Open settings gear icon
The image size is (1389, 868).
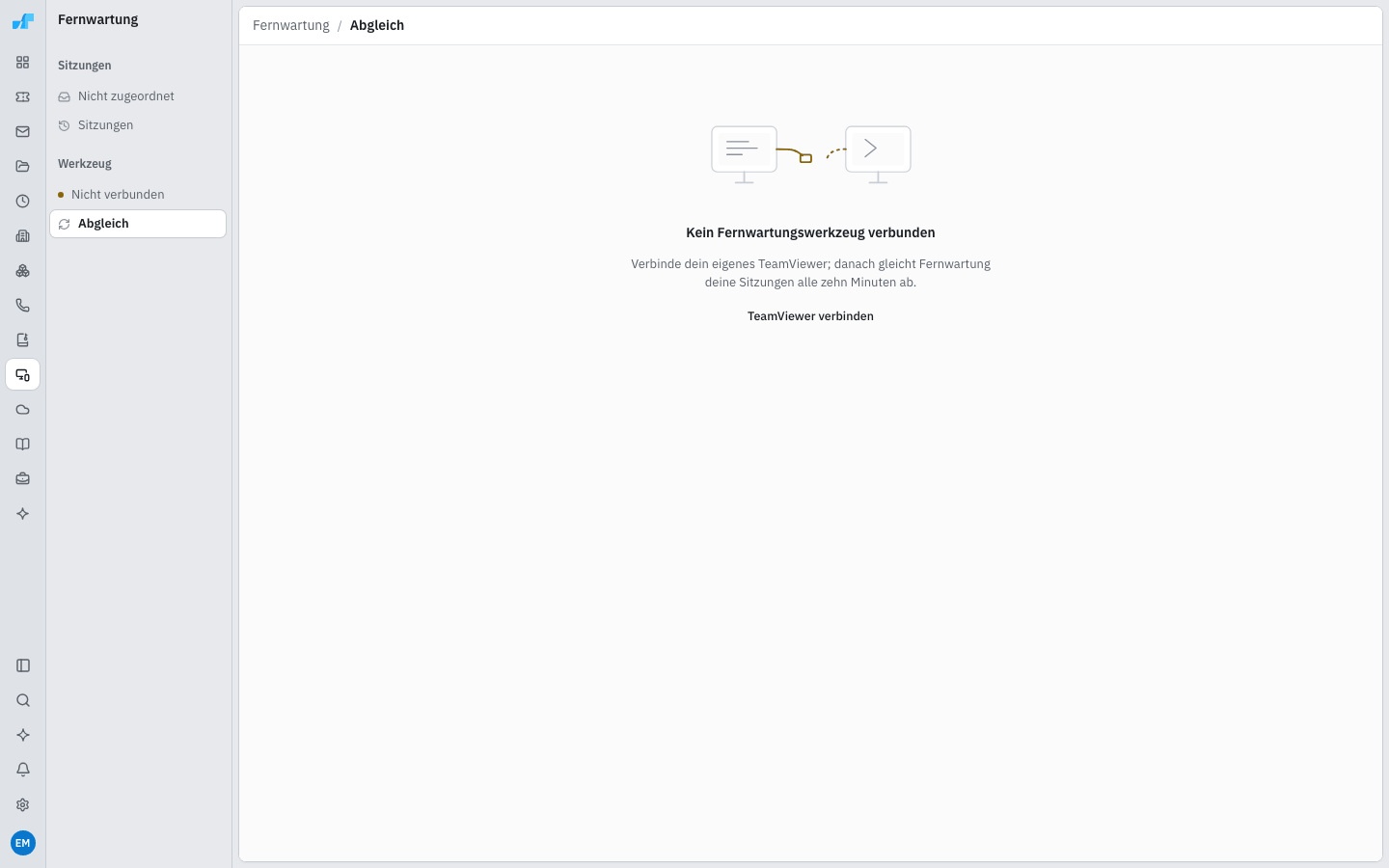click(x=23, y=804)
